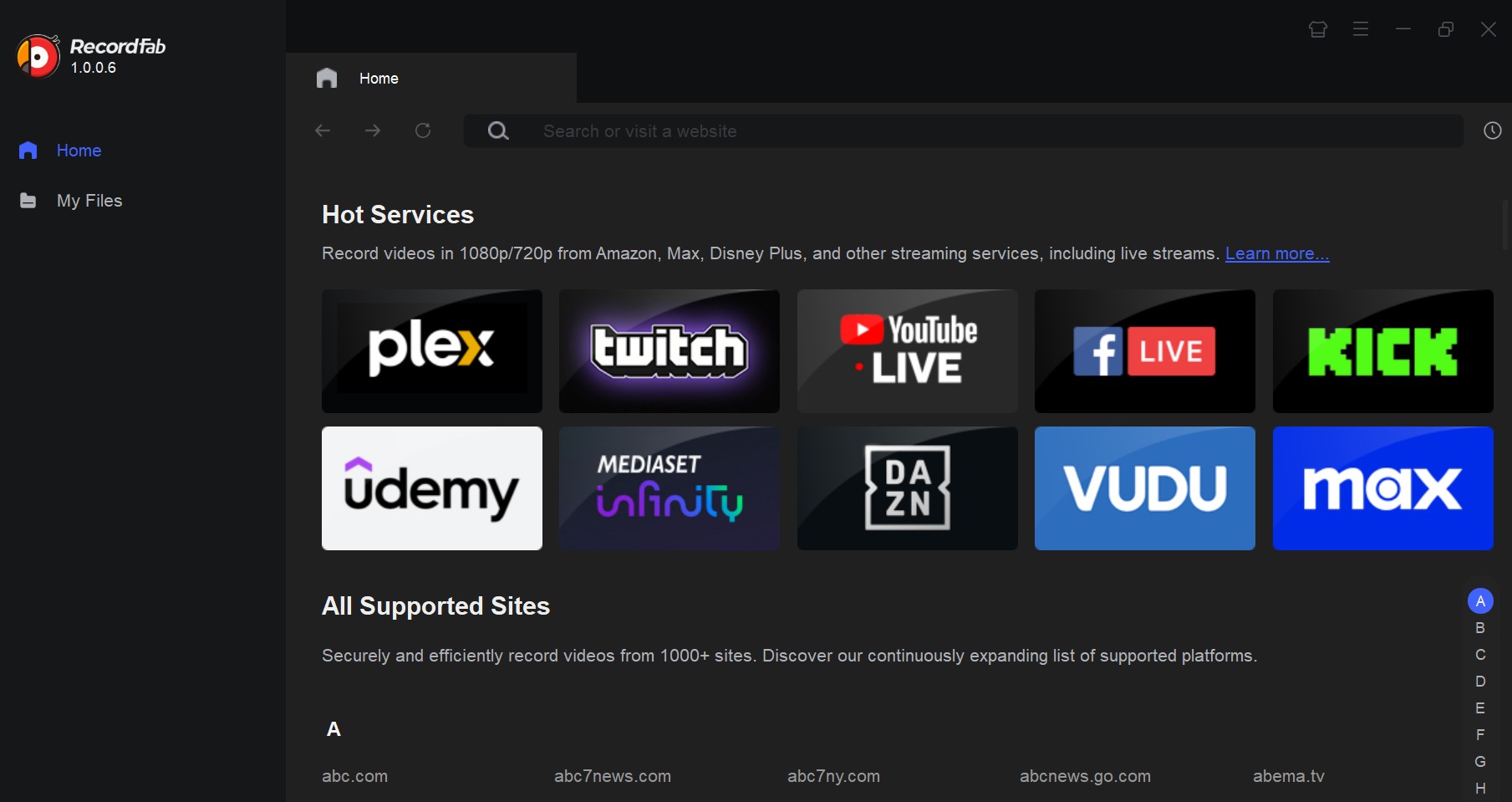Click the search magnifier icon
This screenshot has width=1512, height=802.
(x=498, y=130)
